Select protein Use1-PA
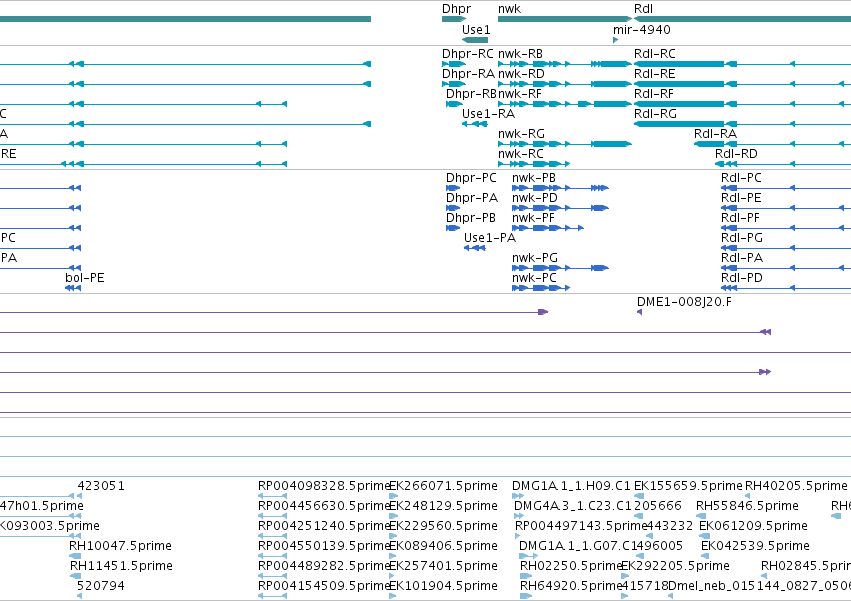 coord(475,248)
